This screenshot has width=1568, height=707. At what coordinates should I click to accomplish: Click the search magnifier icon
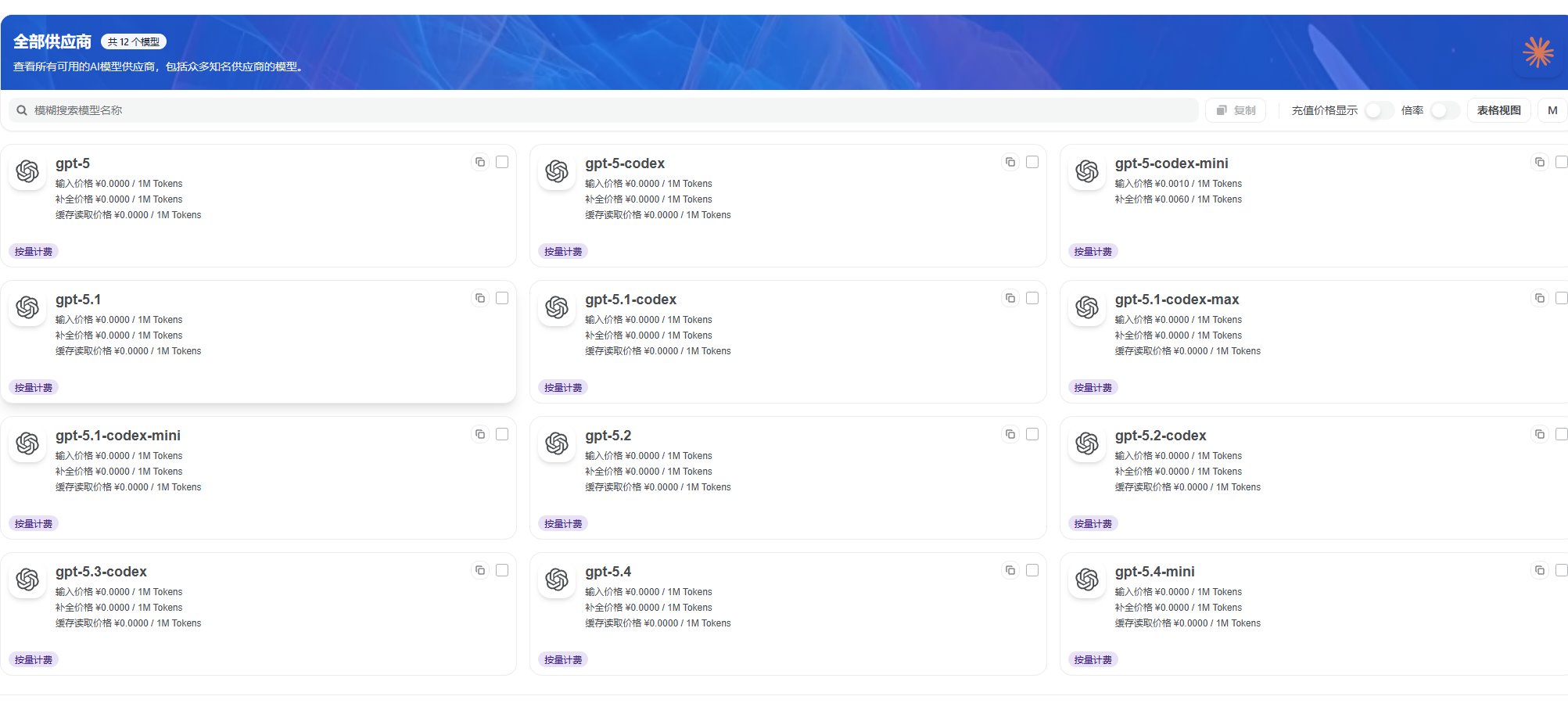point(22,110)
